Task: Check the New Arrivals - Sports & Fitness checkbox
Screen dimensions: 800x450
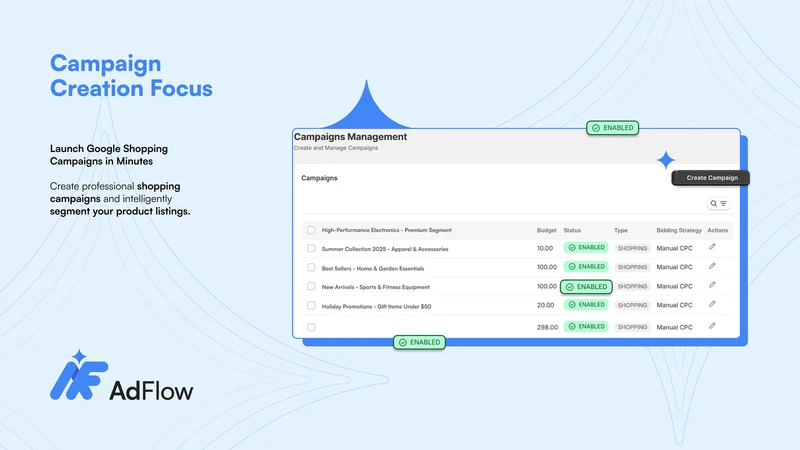Action: [x=311, y=286]
